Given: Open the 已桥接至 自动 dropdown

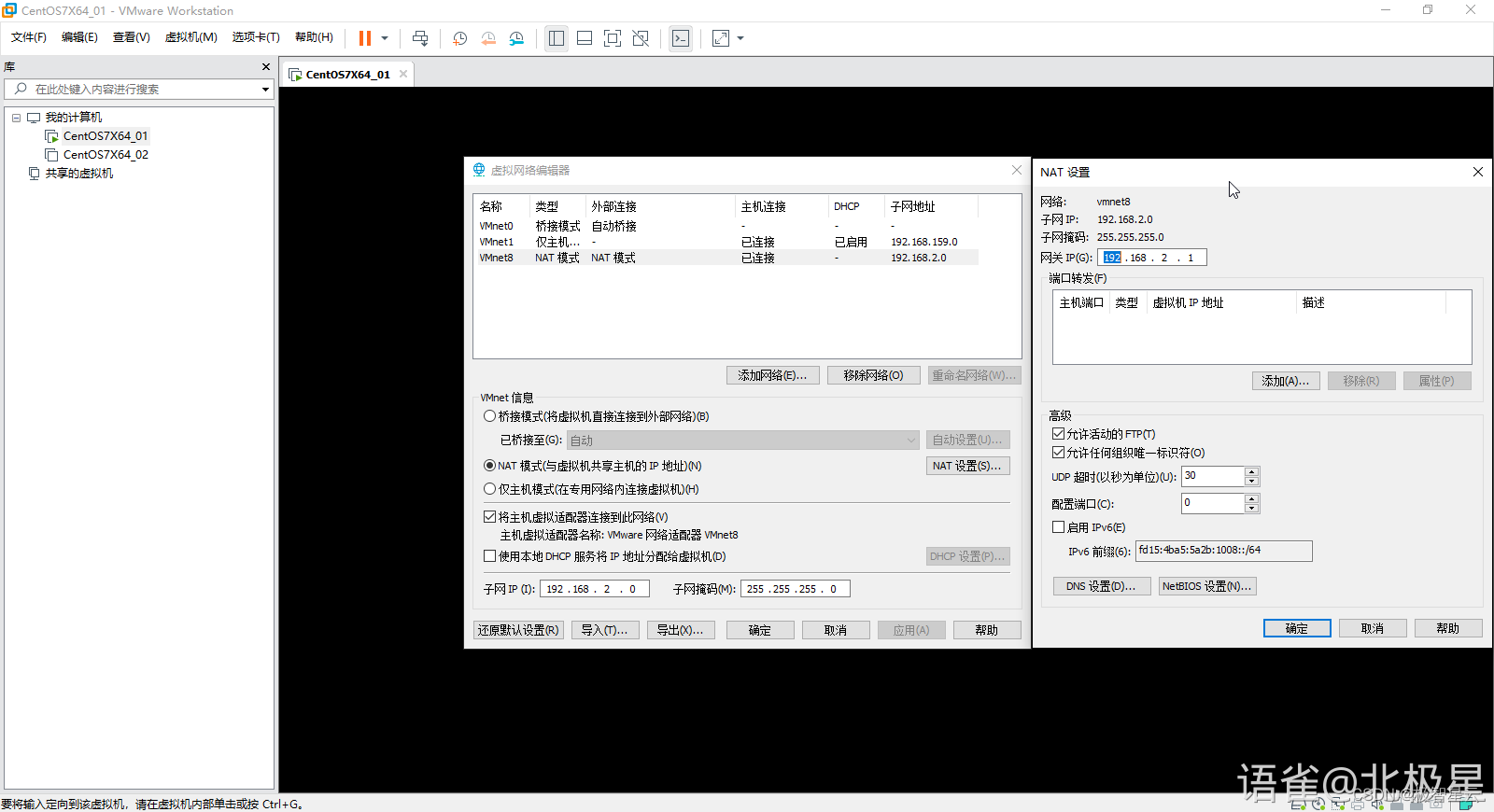Looking at the screenshot, I should [x=743, y=441].
